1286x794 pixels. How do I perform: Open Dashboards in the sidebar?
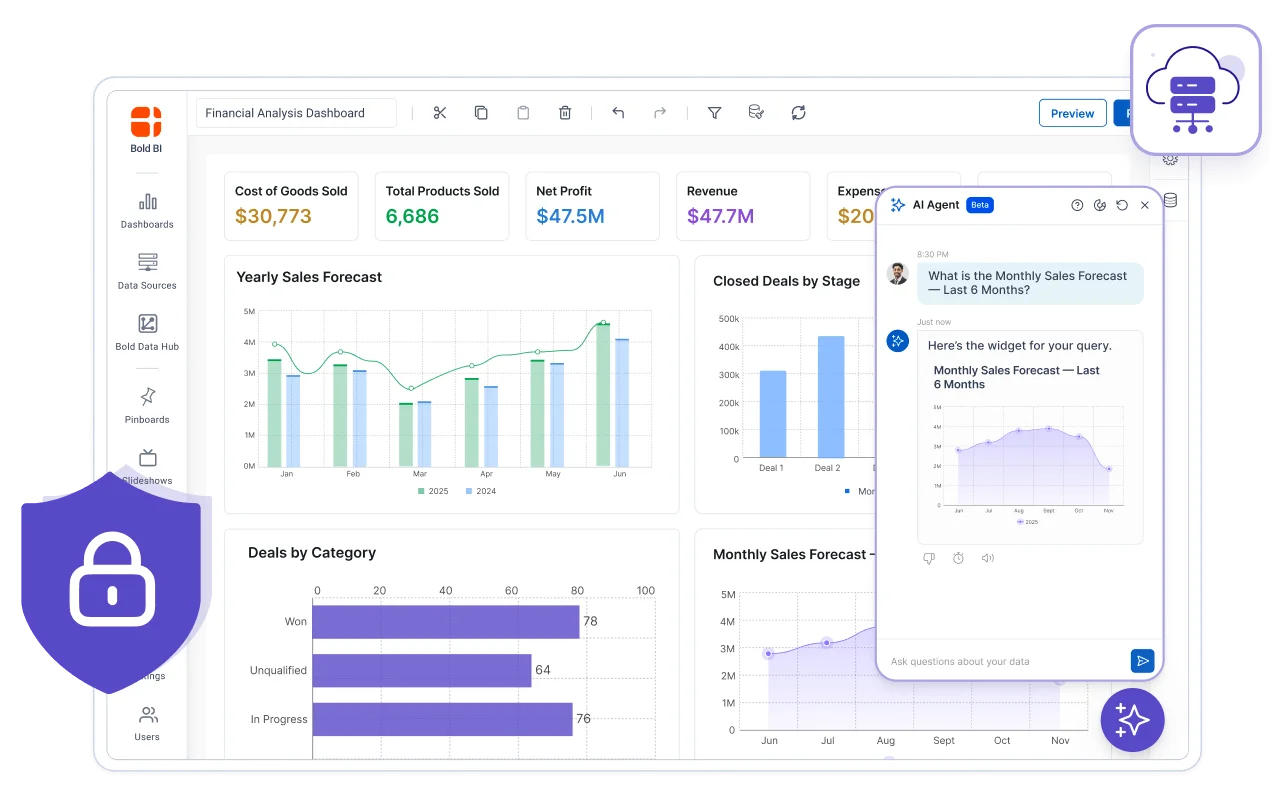147,211
